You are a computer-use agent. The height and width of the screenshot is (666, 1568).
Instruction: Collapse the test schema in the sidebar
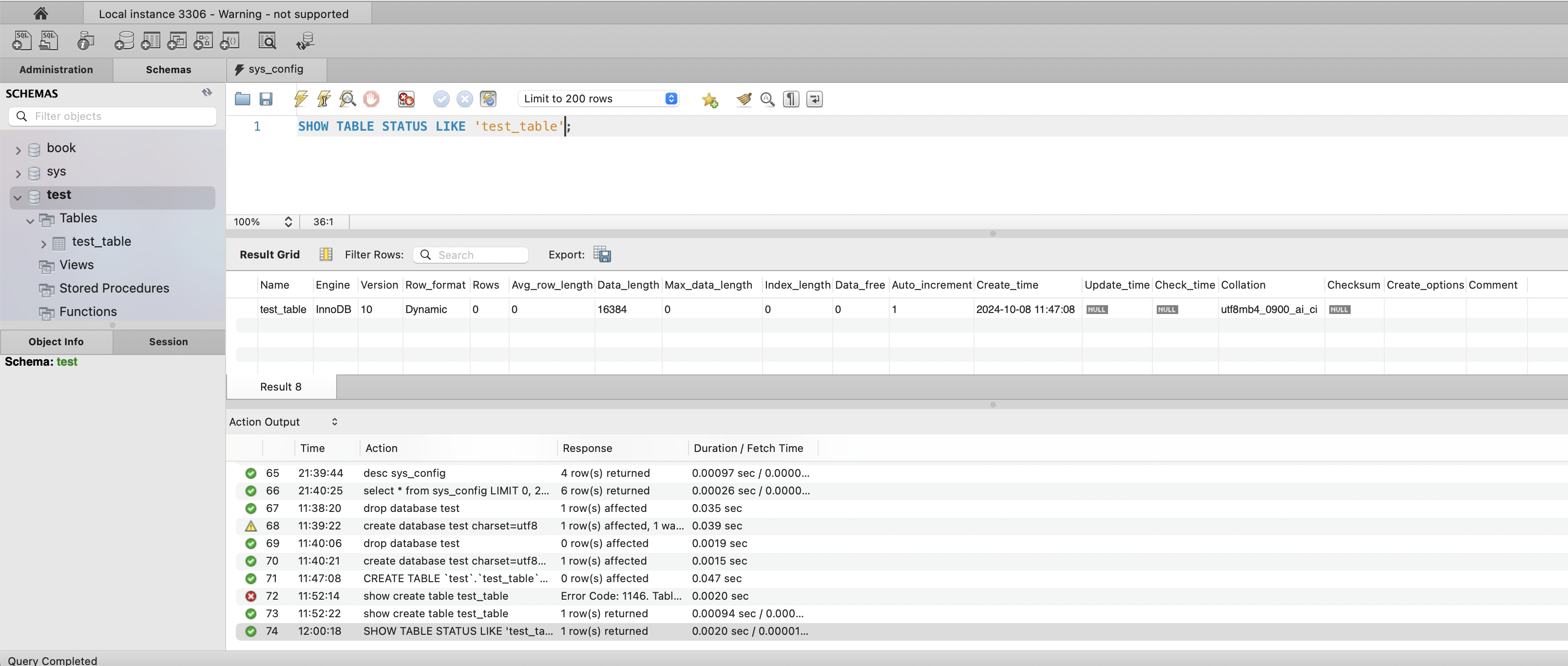[17, 197]
